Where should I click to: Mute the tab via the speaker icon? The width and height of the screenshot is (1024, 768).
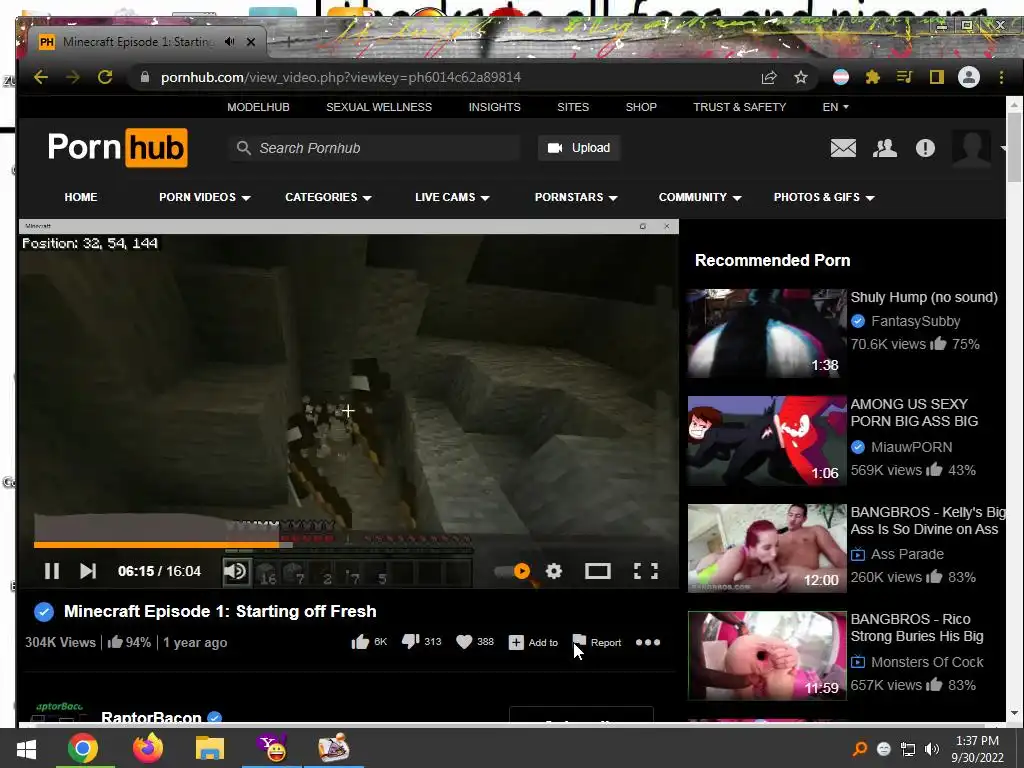(229, 42)
